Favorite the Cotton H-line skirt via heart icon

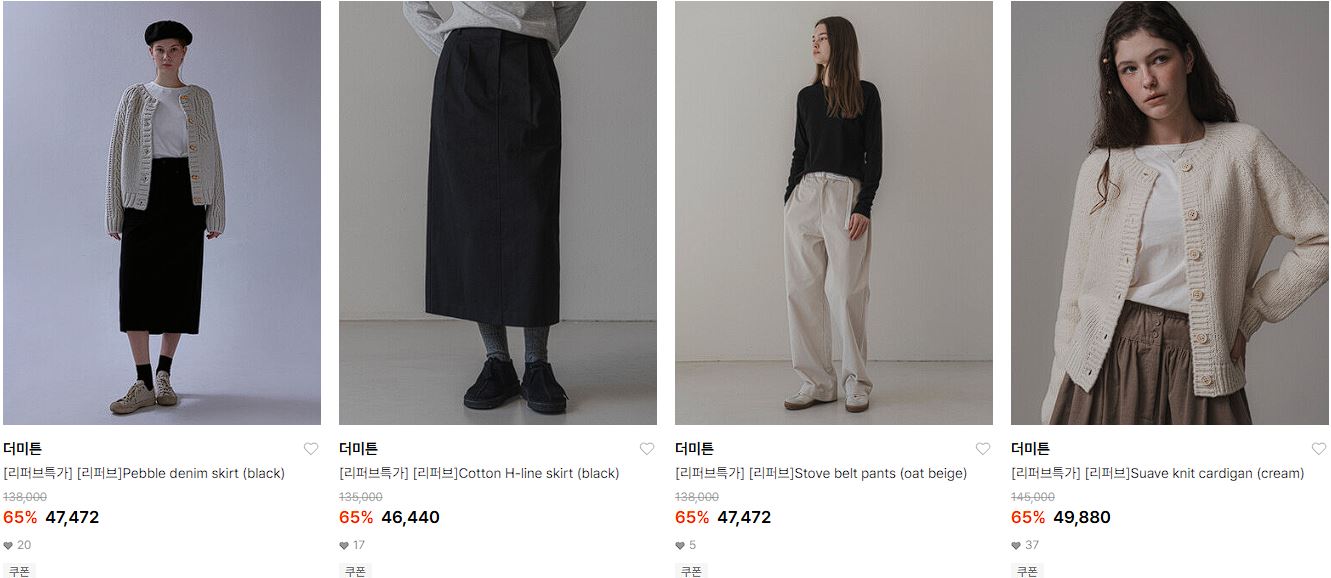click(647, 449)
